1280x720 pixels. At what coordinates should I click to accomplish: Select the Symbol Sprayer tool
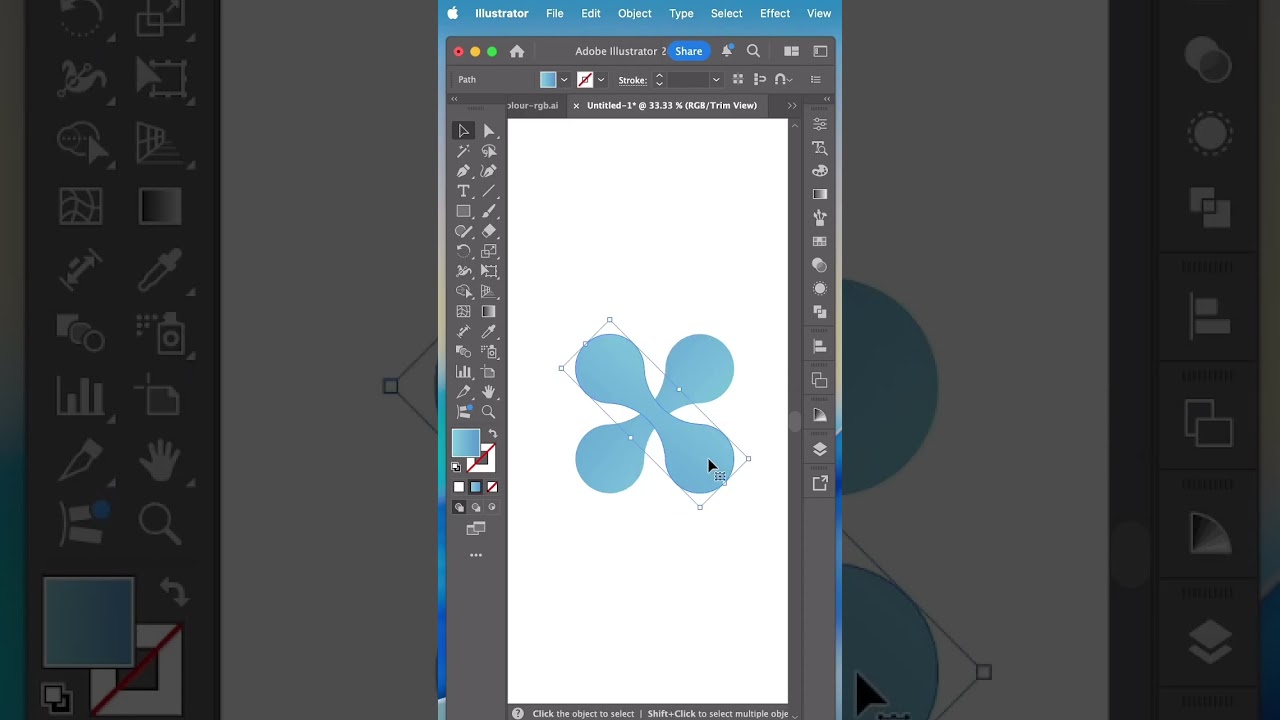pos(489,351)
